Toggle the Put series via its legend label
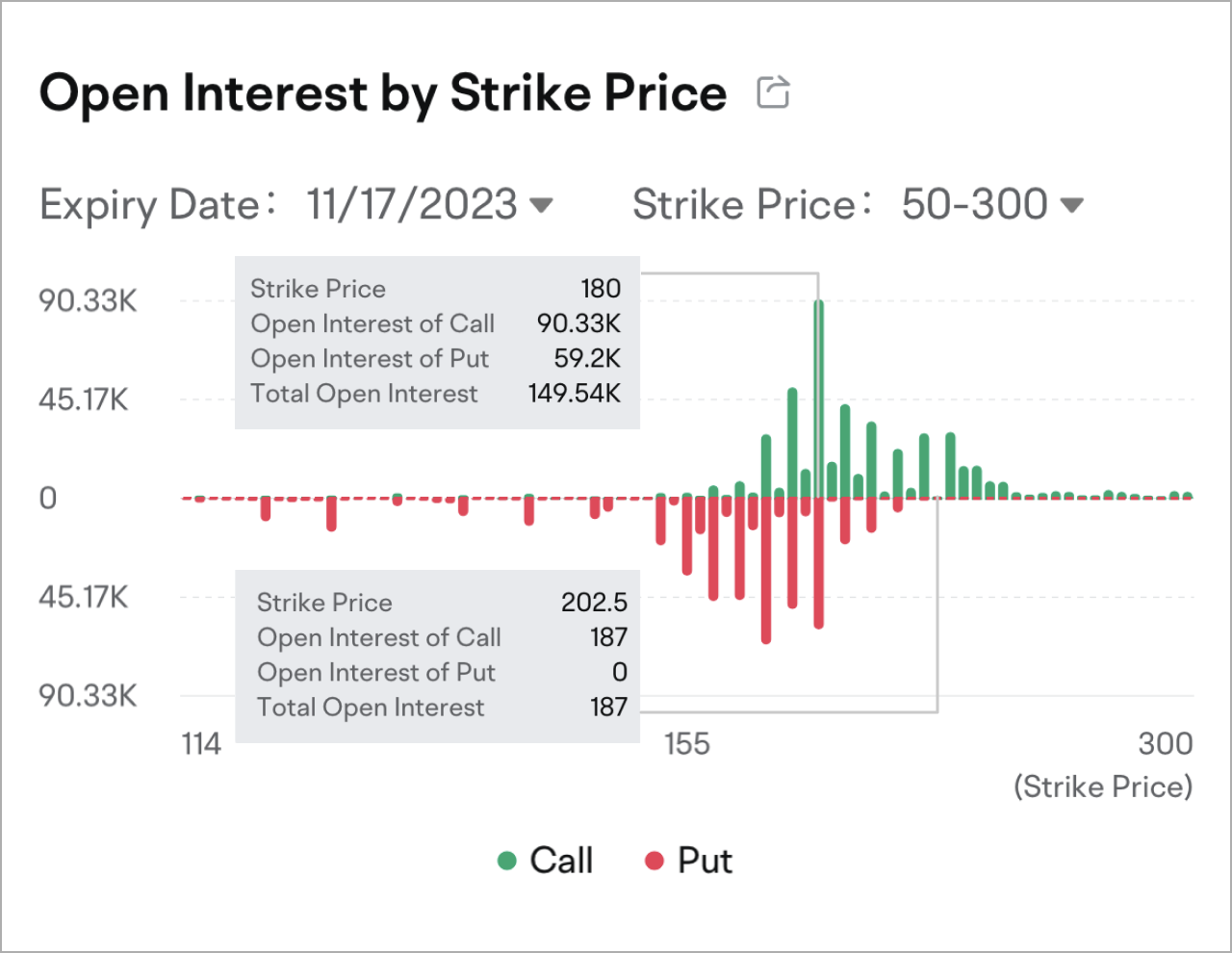Viewport: 1232px width, 953px height. tap(706, 860)
